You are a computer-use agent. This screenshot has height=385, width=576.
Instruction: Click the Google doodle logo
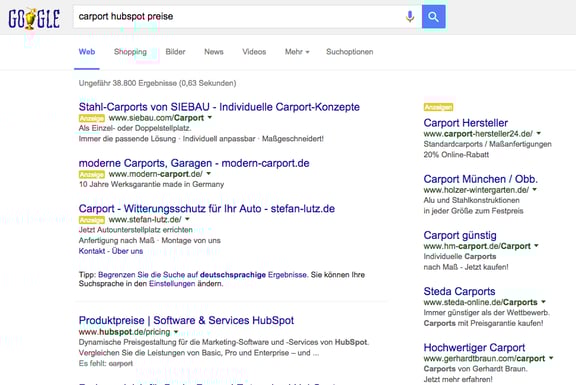34,19
